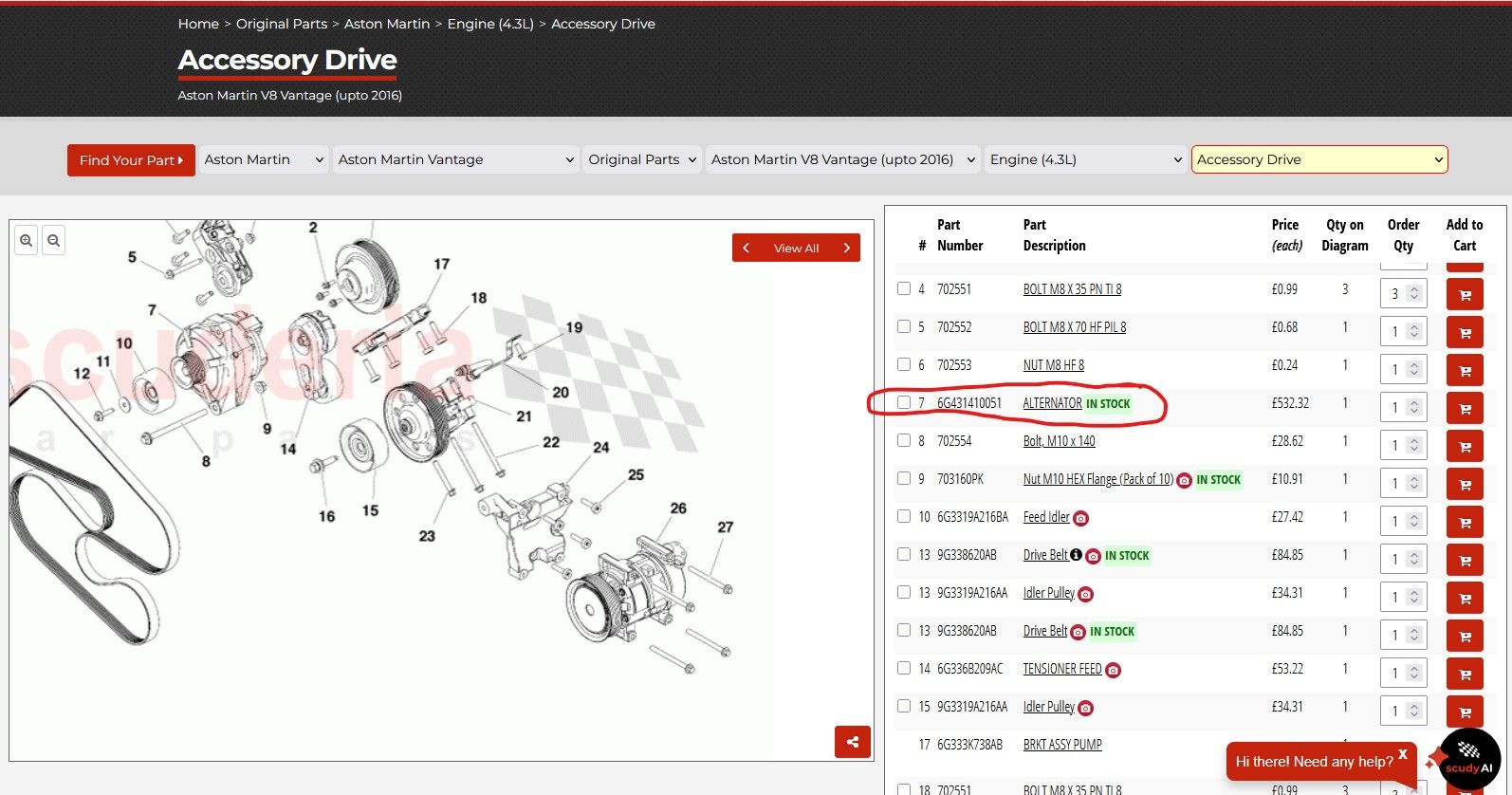Viewport: 1512px width, 795px height.
Task: Open the Aston Martin Vantage model dropdown
Action: pyautogui.click(x=455, y=159)
